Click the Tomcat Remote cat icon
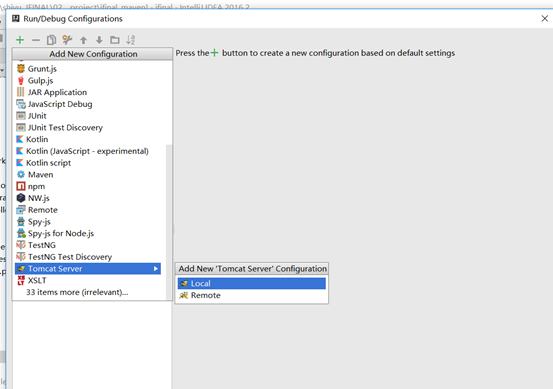The height and width of the screenshot is (389, 553). coord(184,295)
